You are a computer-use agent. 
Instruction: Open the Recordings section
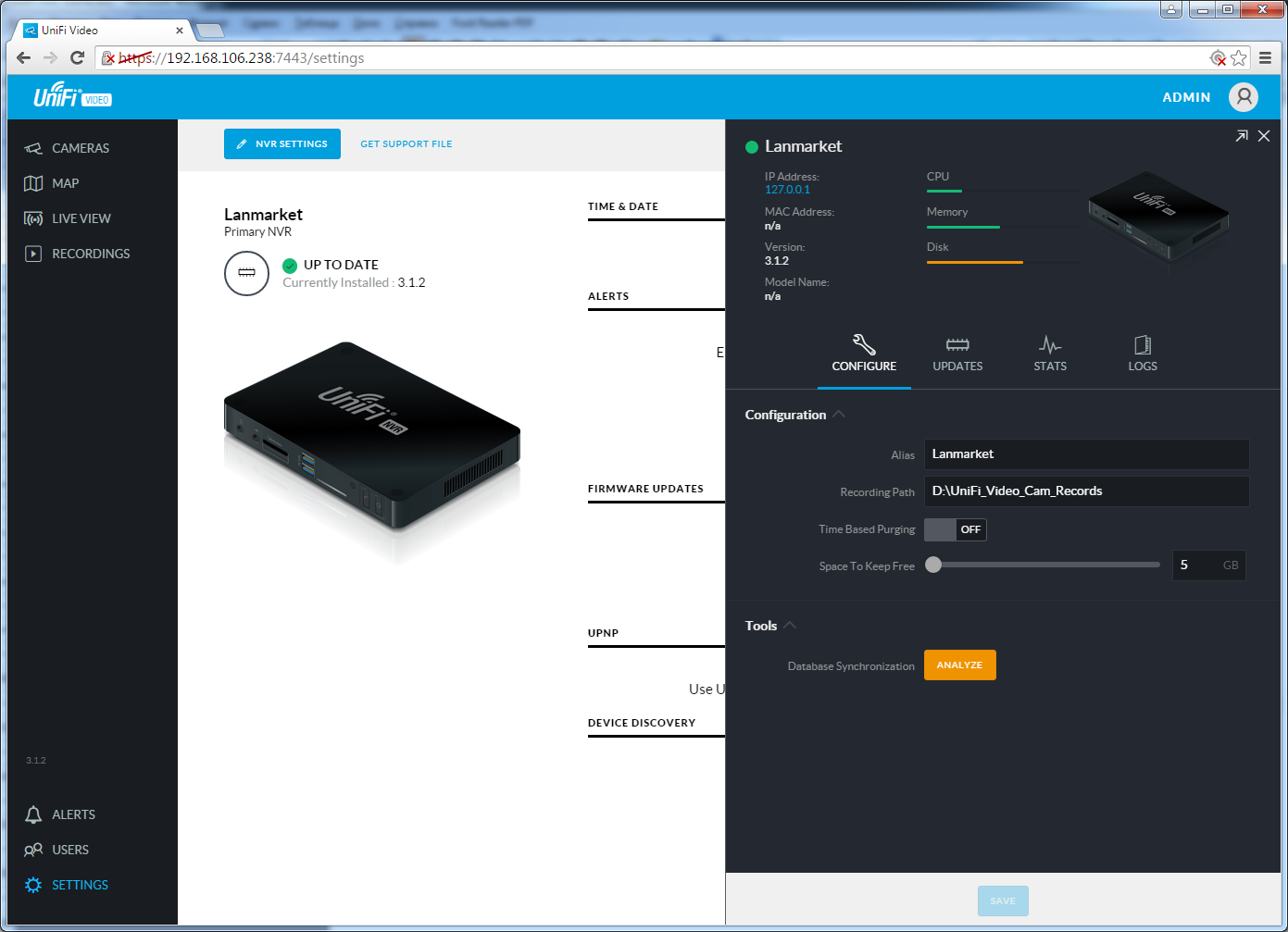(90, 254)
